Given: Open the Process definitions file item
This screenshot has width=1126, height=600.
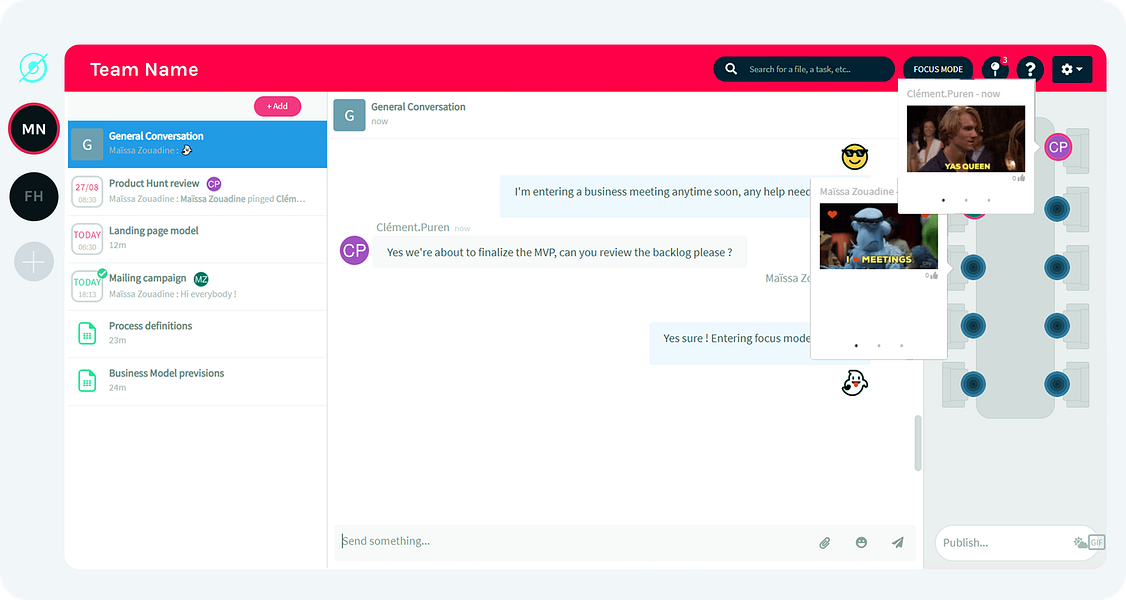Looking at the screenshot, I should (x=197, y=333).
